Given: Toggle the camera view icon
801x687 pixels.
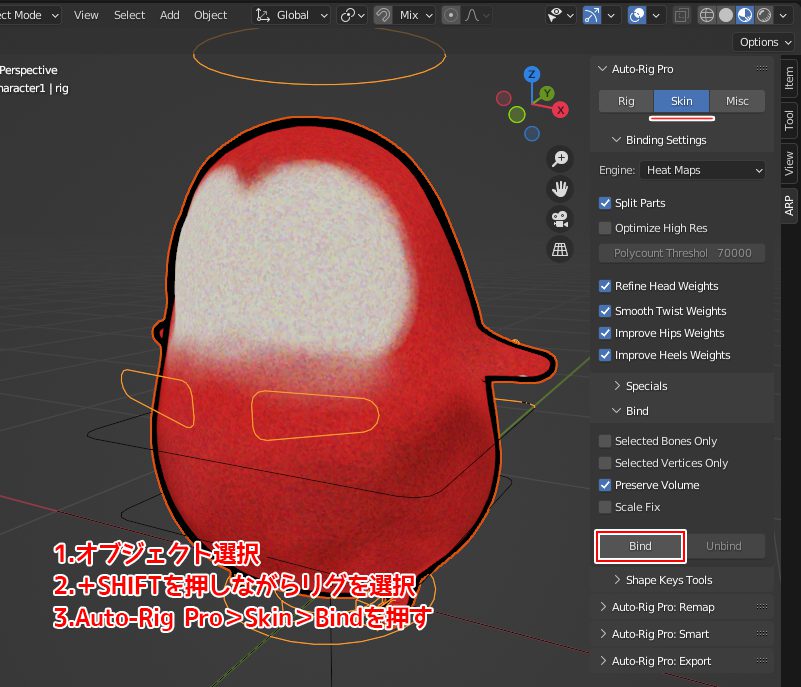Looking at the screenshot, I should click(x=560, y=219).
